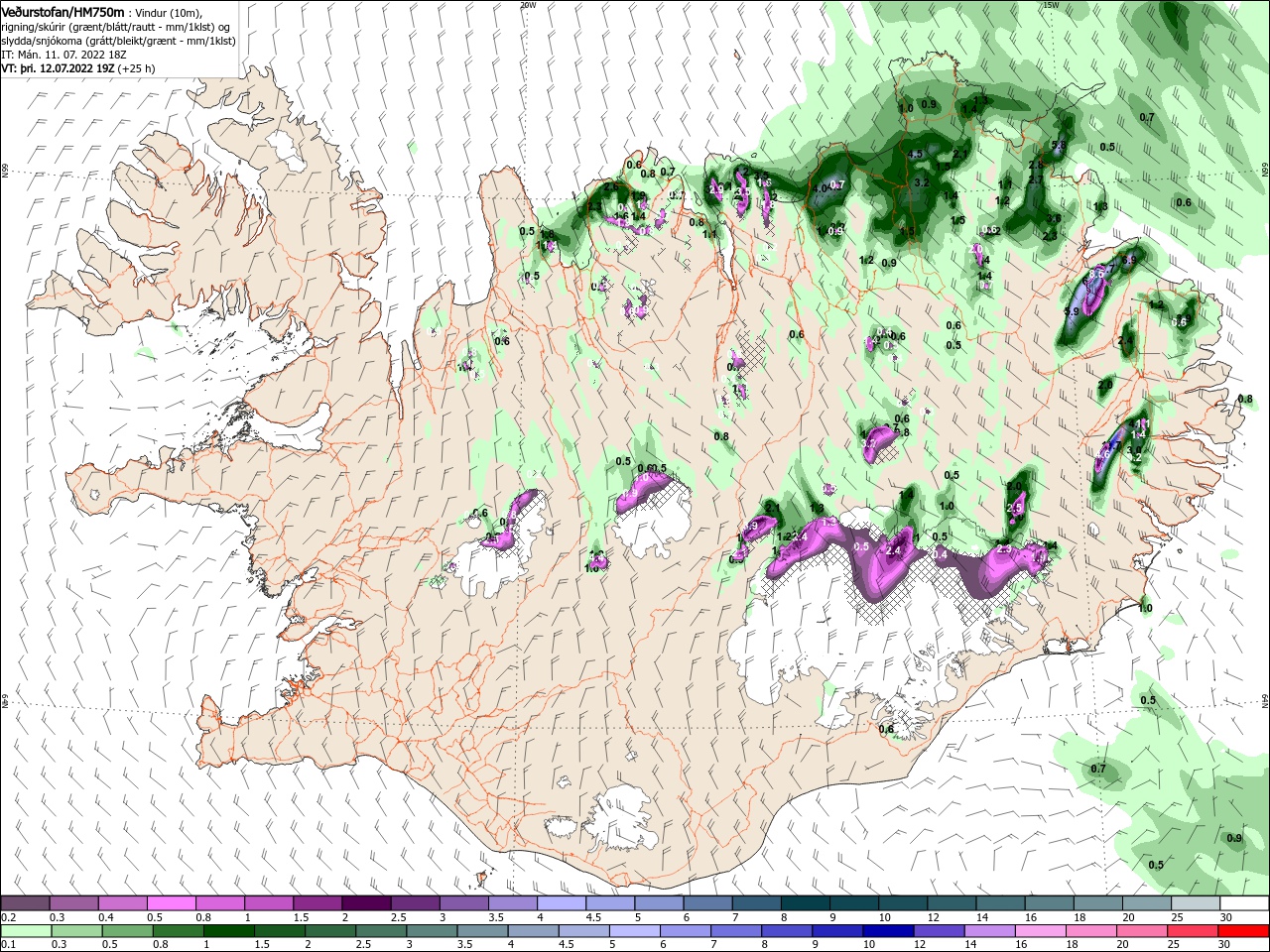The image size is (1270, 952).
Task: Pick the 3.5 swatch in lower rain scale
Action: point(482,931)
